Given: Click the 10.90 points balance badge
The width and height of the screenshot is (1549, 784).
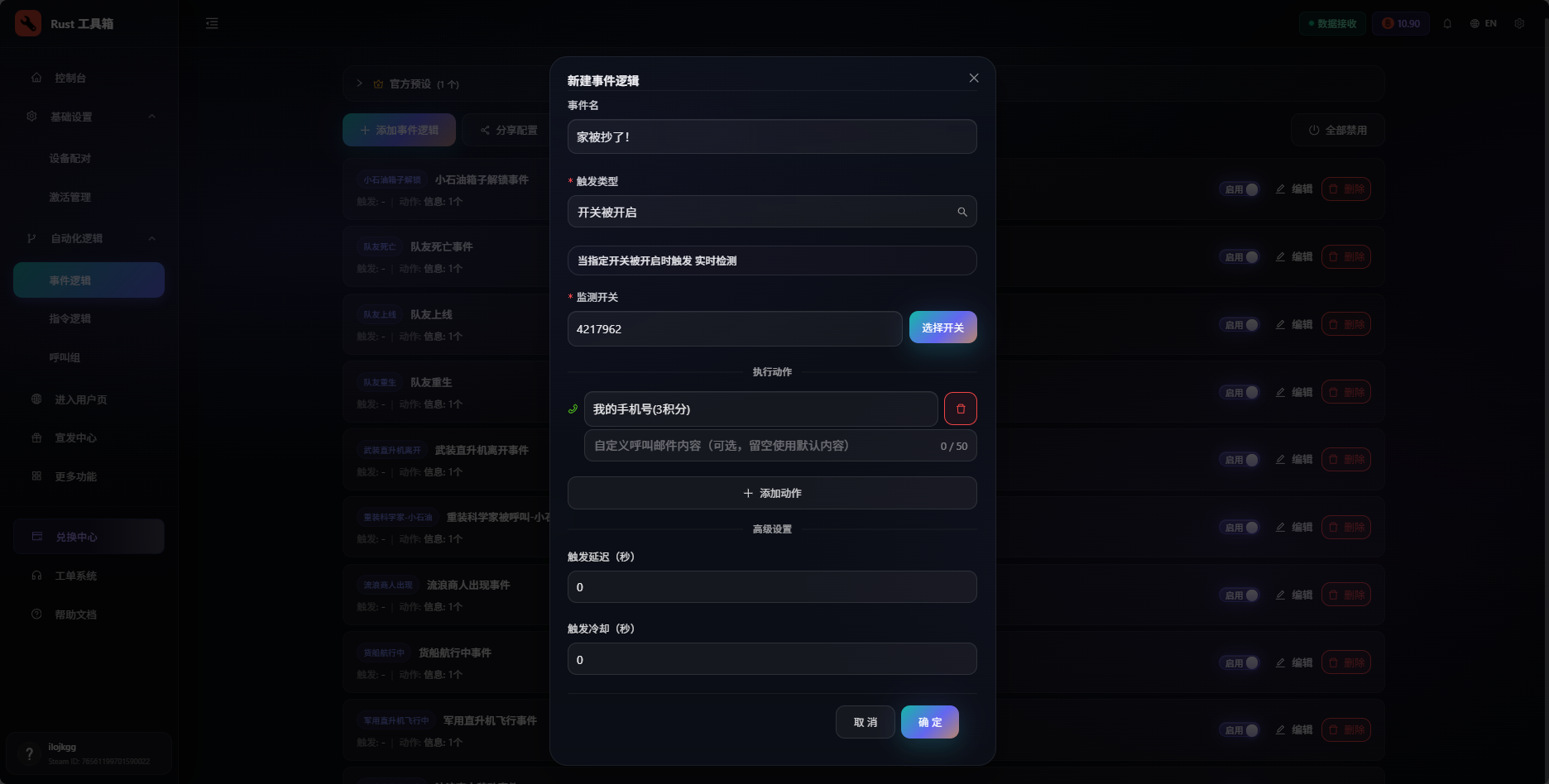Looking at the screenshot, I should pyautogui.click(x=1400, y=23).
